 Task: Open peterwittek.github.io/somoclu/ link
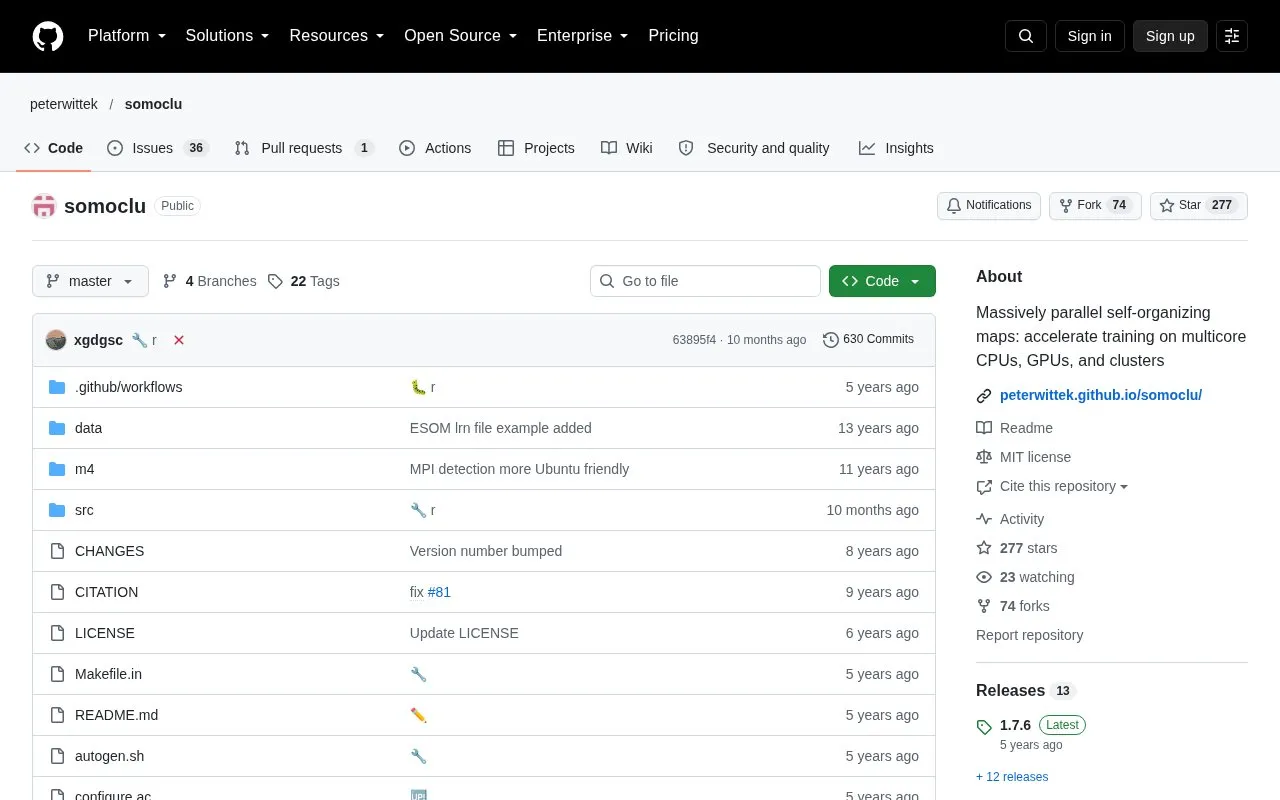[x=1101, y=395]
